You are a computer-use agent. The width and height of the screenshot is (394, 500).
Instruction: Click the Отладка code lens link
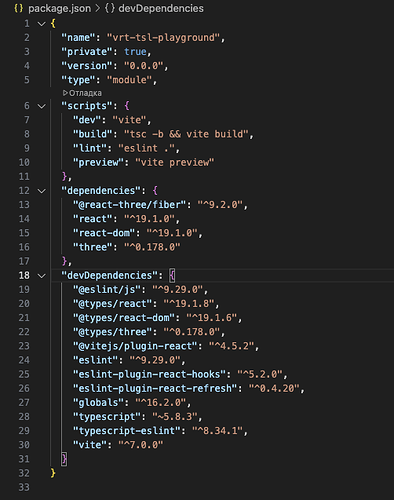pos(85,93)
